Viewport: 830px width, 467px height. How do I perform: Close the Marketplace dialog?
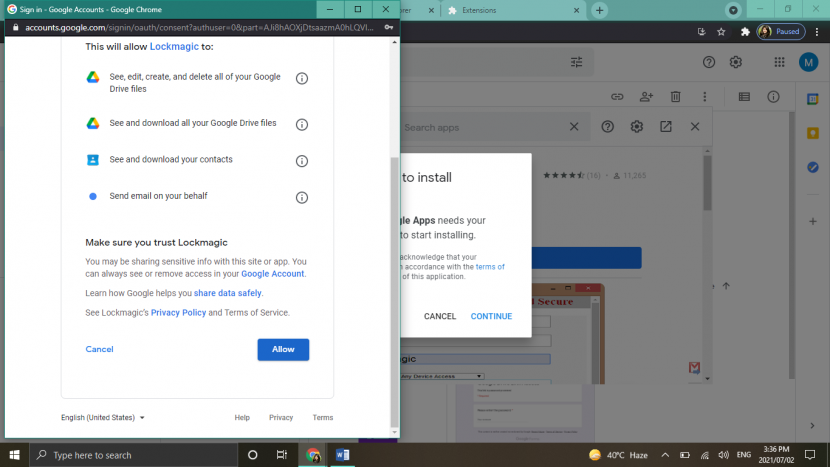[x=695, y=127]
